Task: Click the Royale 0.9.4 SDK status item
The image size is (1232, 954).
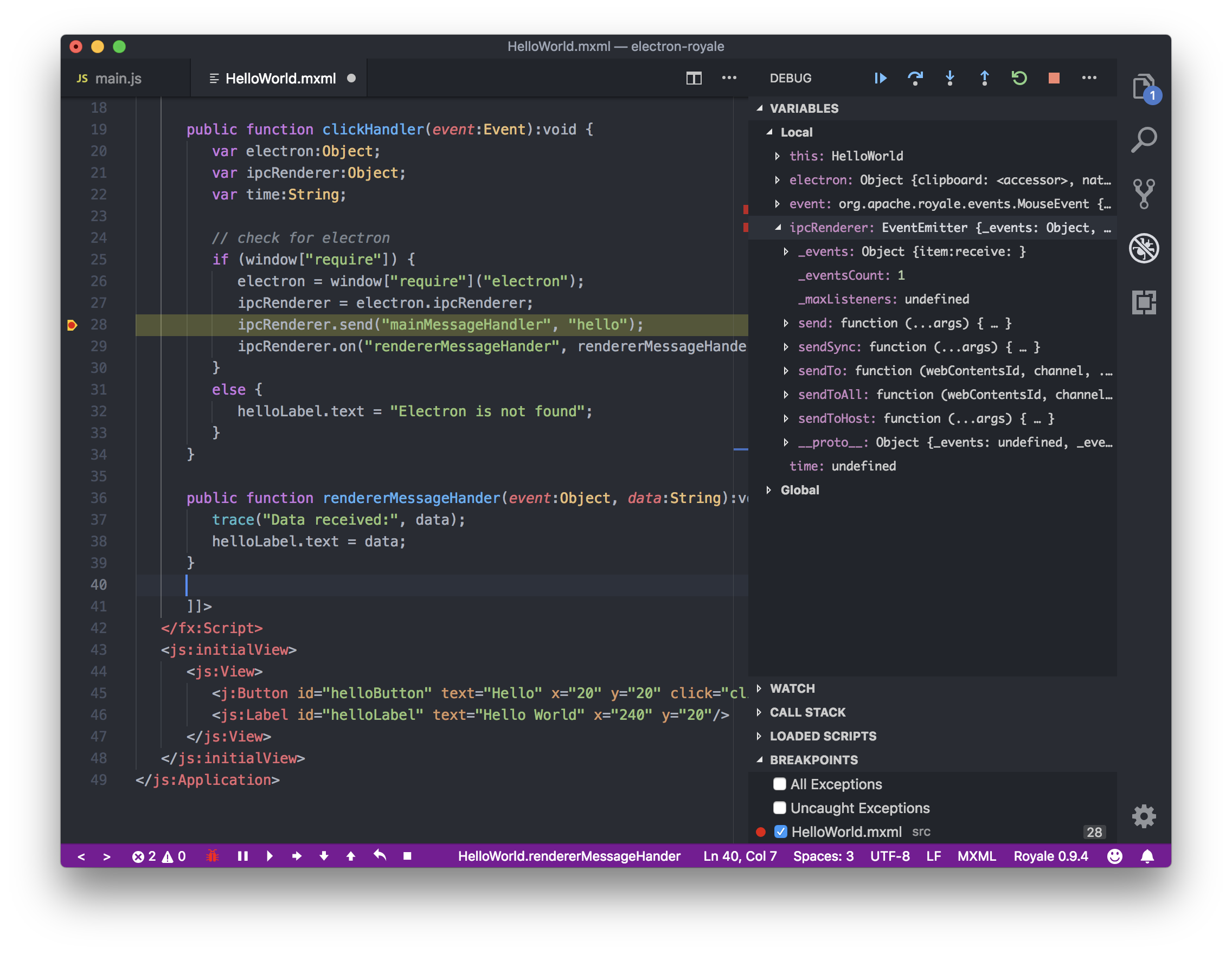Action: click(x=1050, y=856)
